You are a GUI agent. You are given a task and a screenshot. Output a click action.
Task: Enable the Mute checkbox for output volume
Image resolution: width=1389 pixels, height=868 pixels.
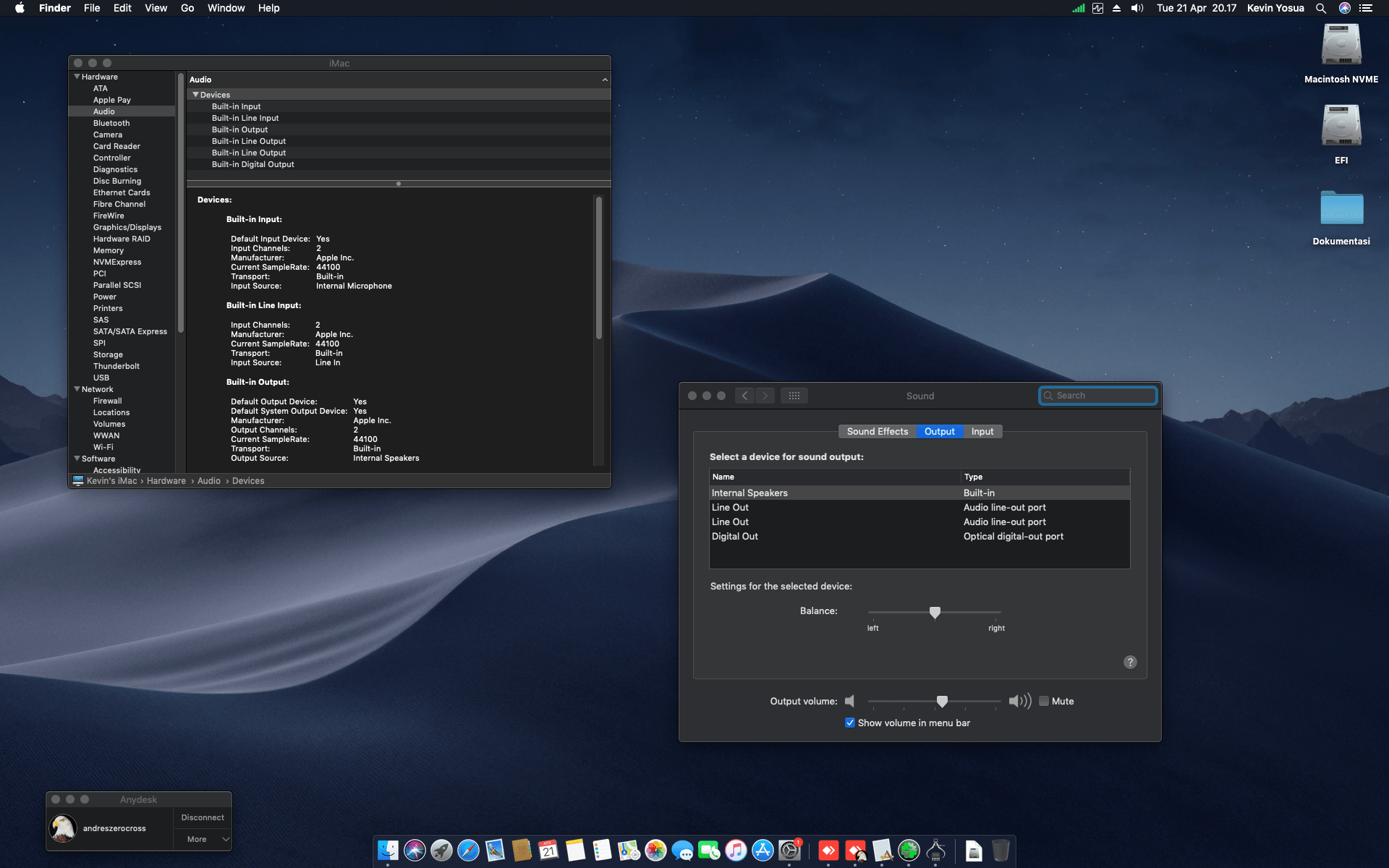point(1044,701)
